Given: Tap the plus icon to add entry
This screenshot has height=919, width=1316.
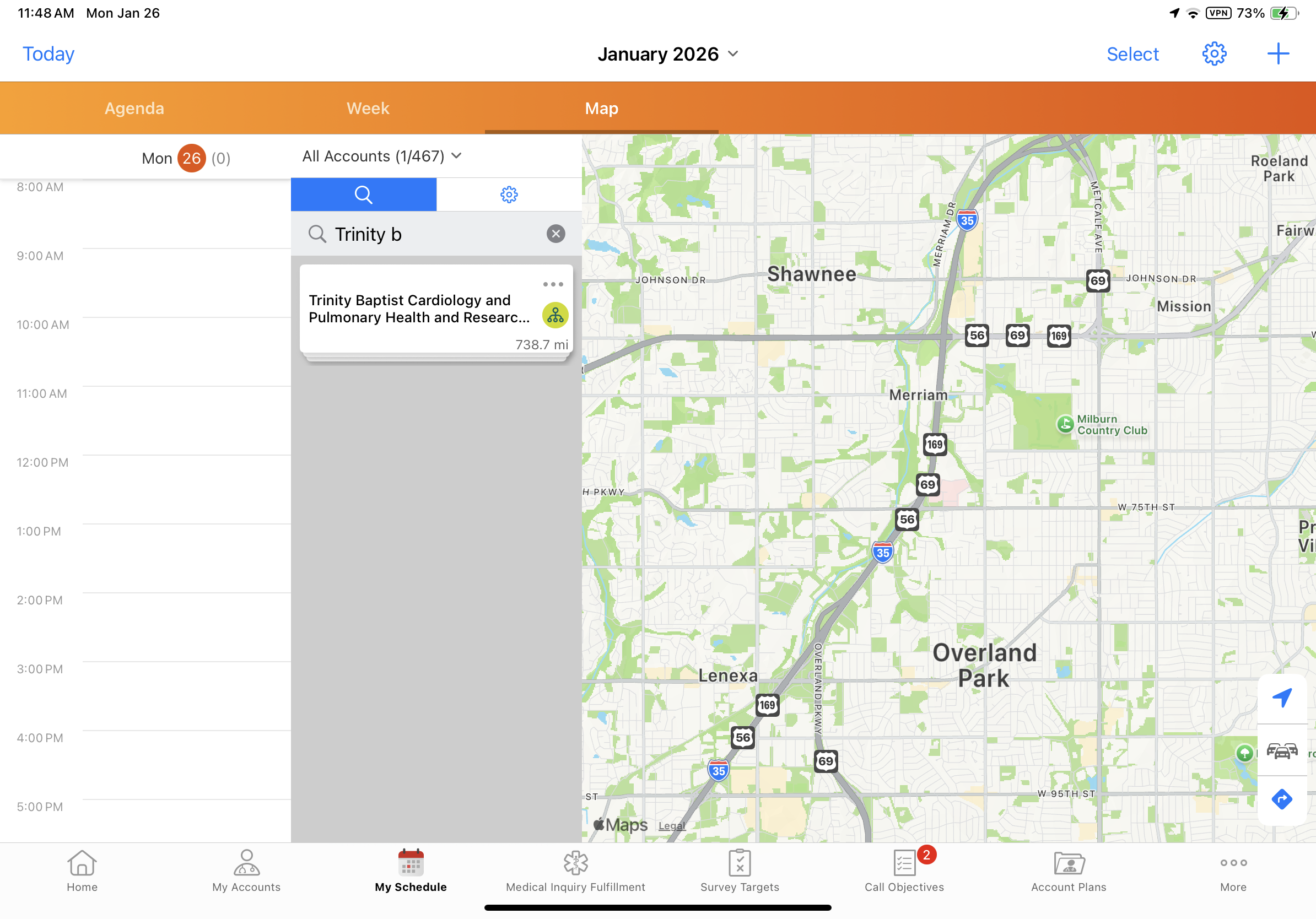Looking at the screenshot, I should pyautogui.click(x=1277, y=54).
